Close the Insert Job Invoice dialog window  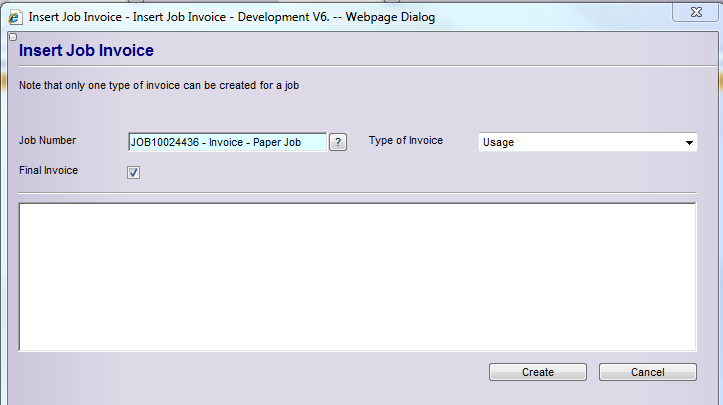tap(690, 15)
